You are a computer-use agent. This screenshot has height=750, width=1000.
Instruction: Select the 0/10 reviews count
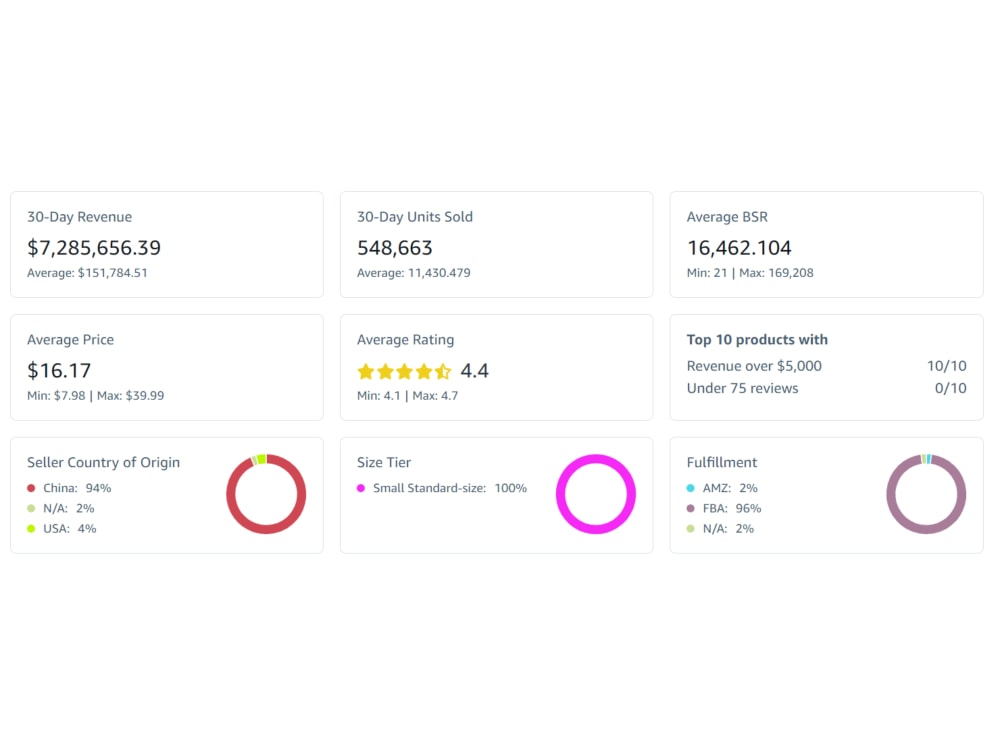pos(950,388)
